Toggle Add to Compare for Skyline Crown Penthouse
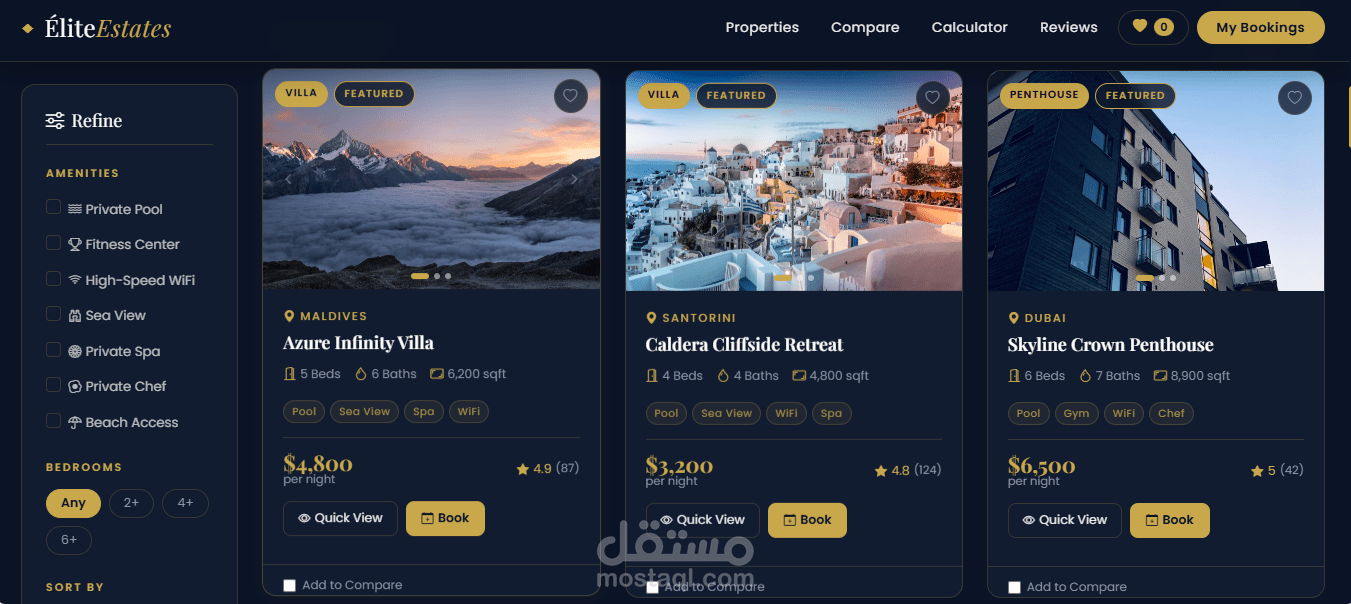 click(x=1014, y=587)
